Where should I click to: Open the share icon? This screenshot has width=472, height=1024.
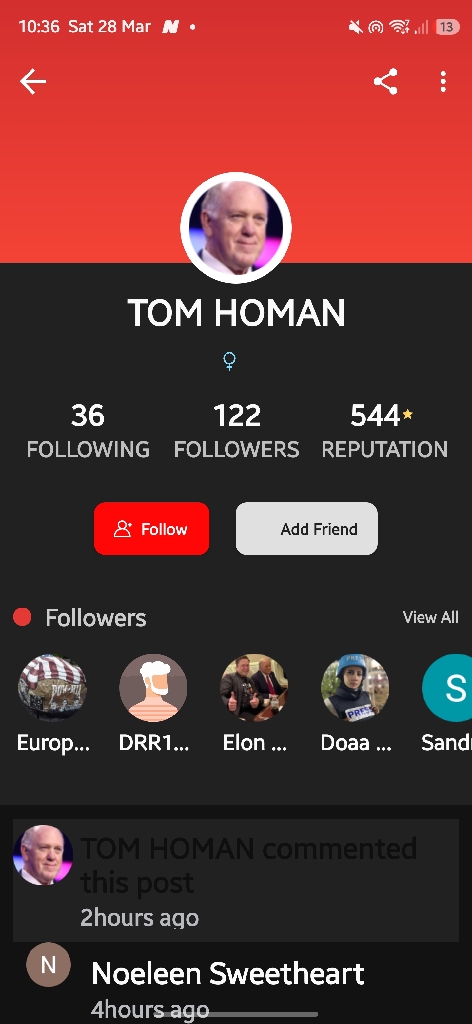tap(385, 82)
